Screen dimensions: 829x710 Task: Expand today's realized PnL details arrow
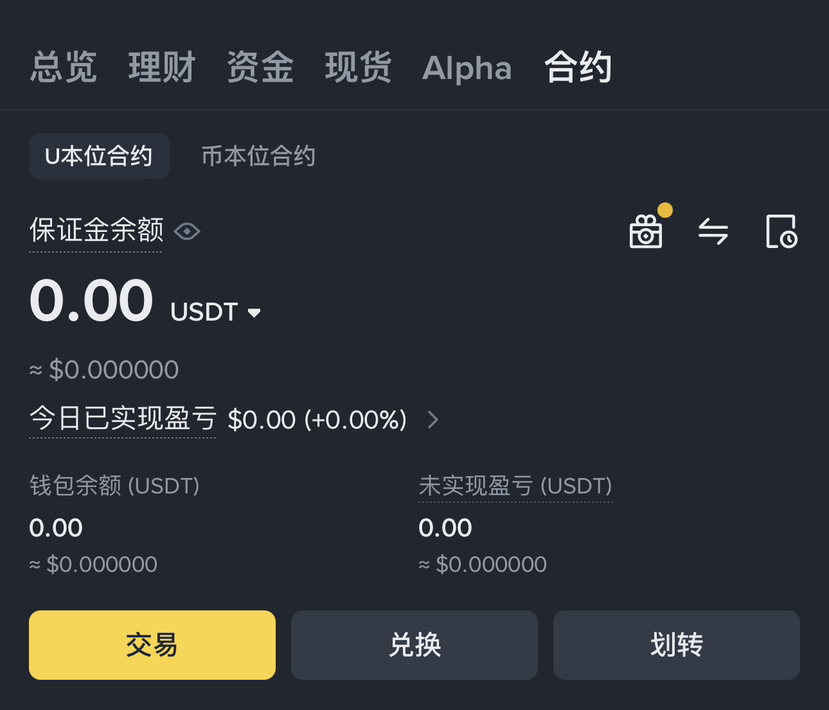click(x=433, y=420)
